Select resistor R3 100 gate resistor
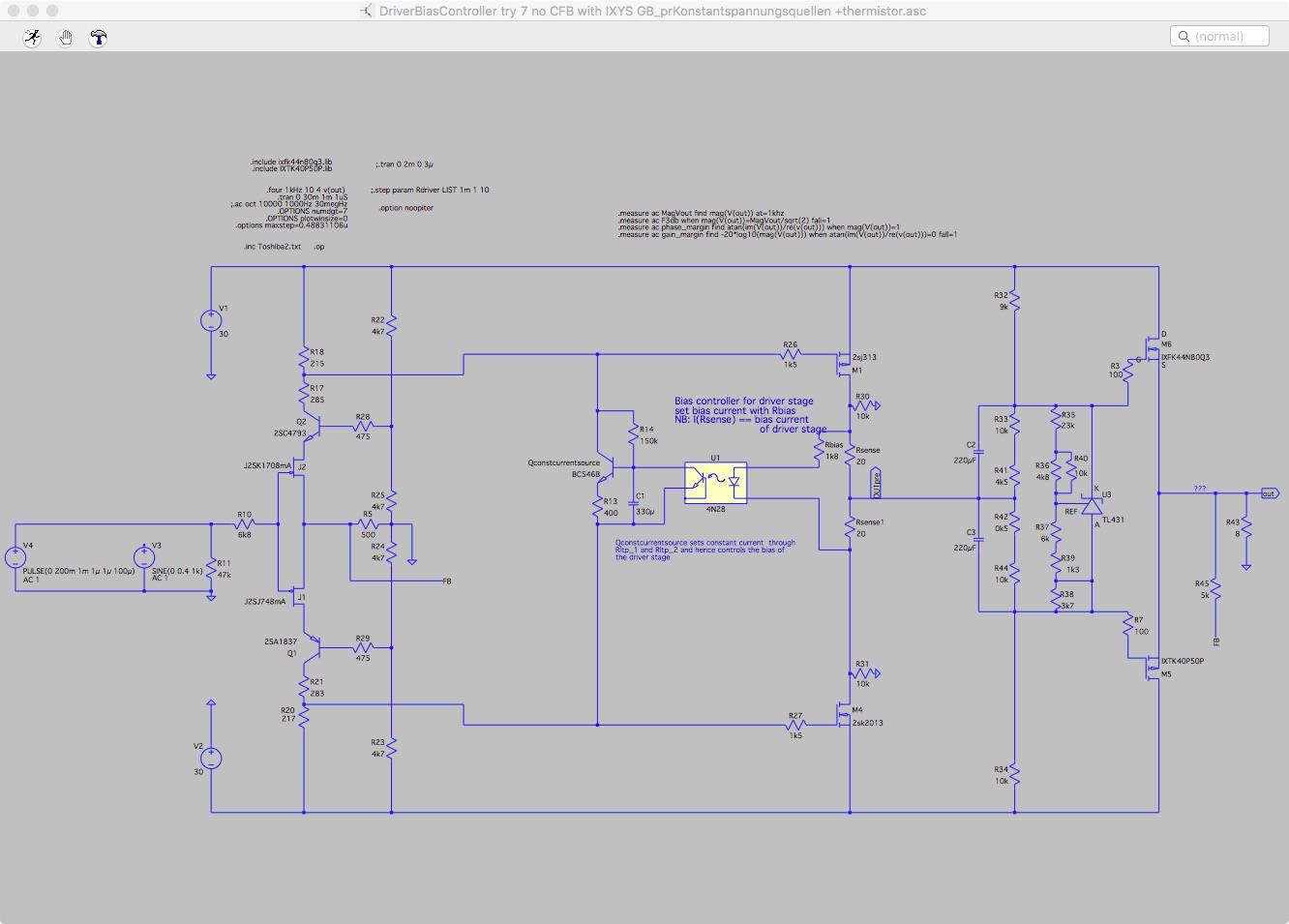This screenshot has width=1289, height=924. (x=1128, y=371)
